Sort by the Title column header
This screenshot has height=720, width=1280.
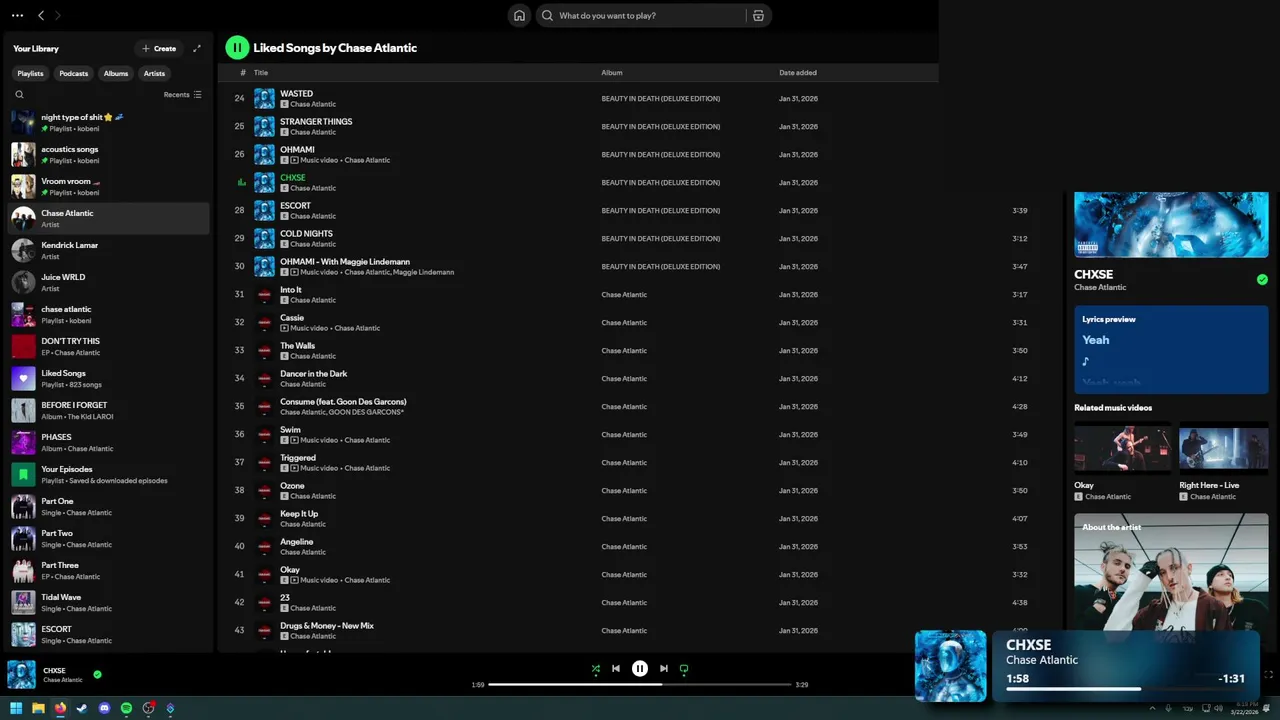[x=261, y=73]
